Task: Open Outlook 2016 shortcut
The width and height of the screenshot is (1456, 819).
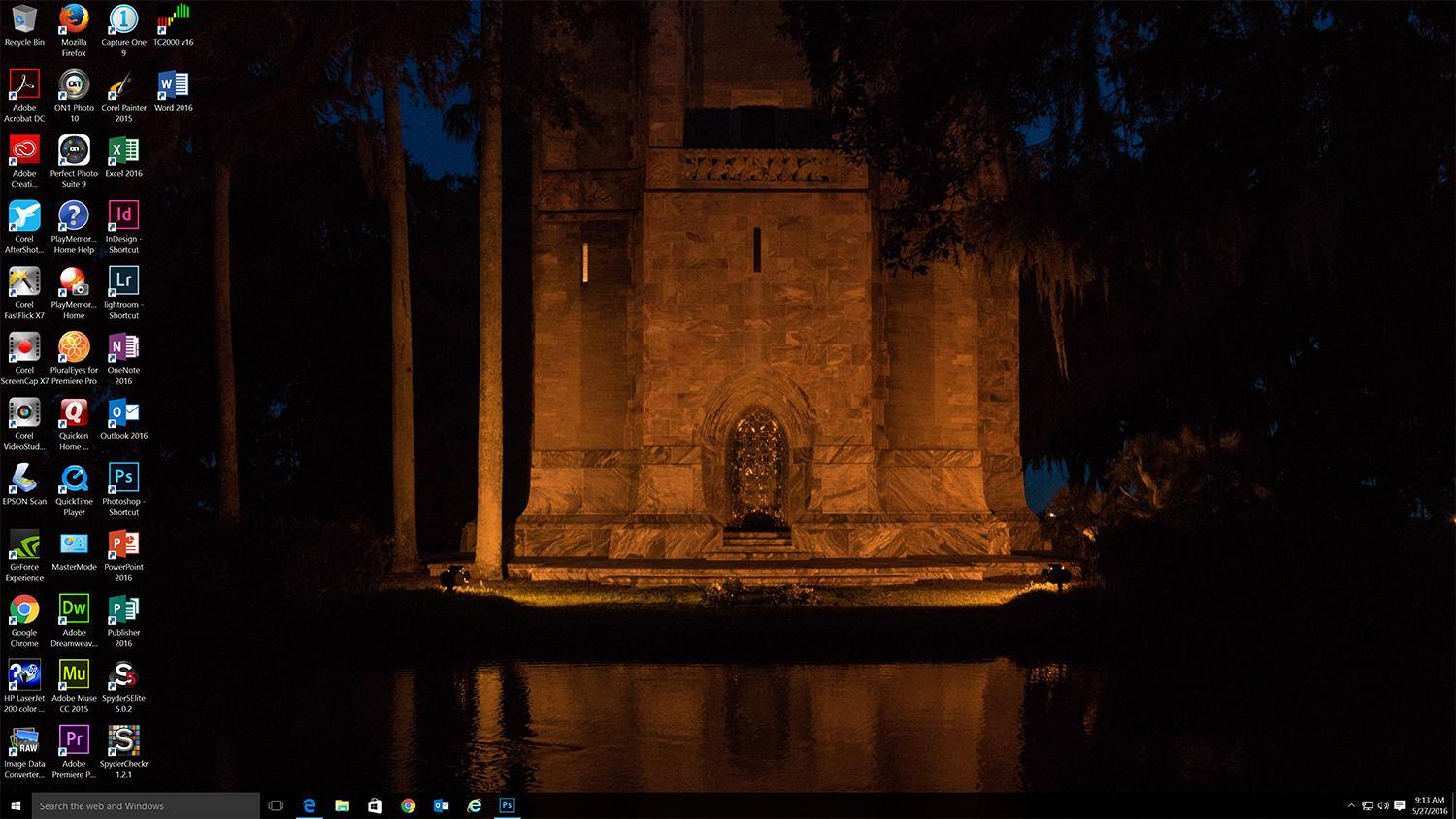Action: [122, 413]
